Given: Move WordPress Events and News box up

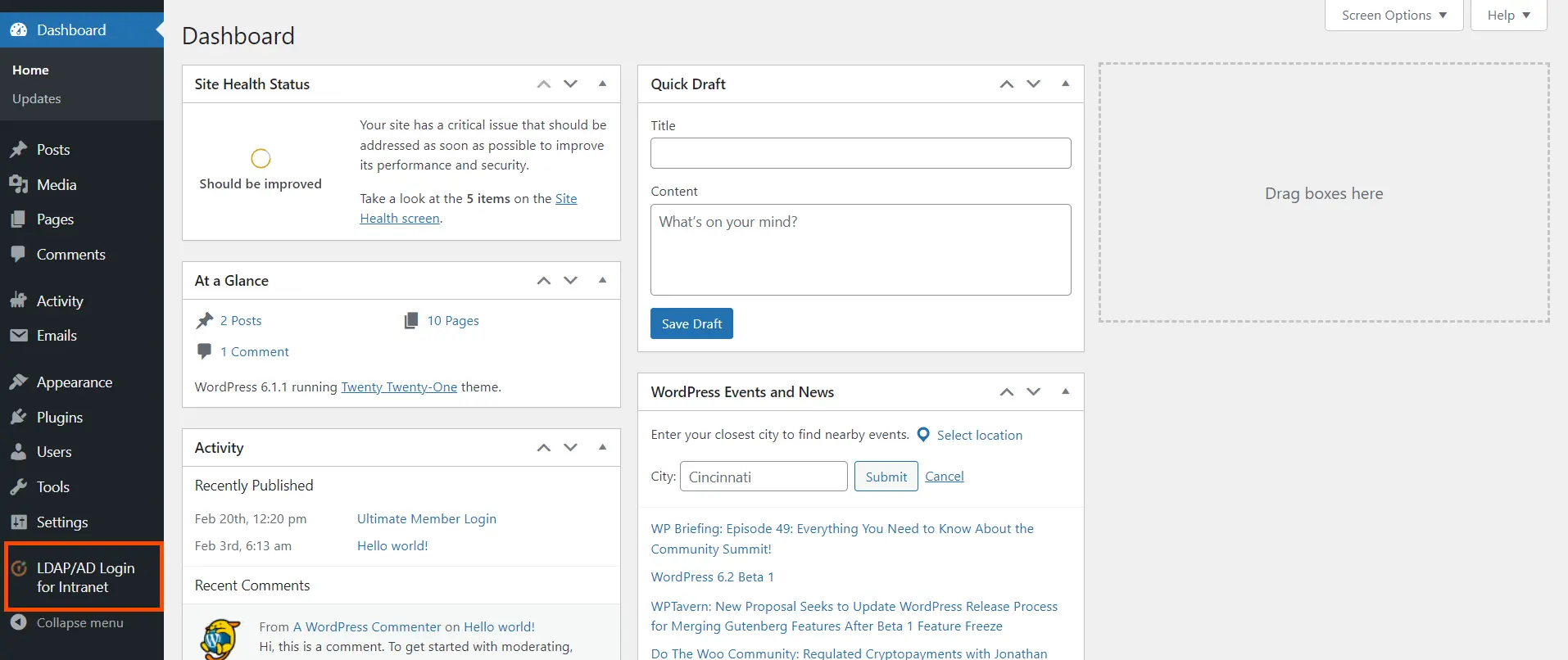Looking at the screenshot, I should [x=1007, y=392].
